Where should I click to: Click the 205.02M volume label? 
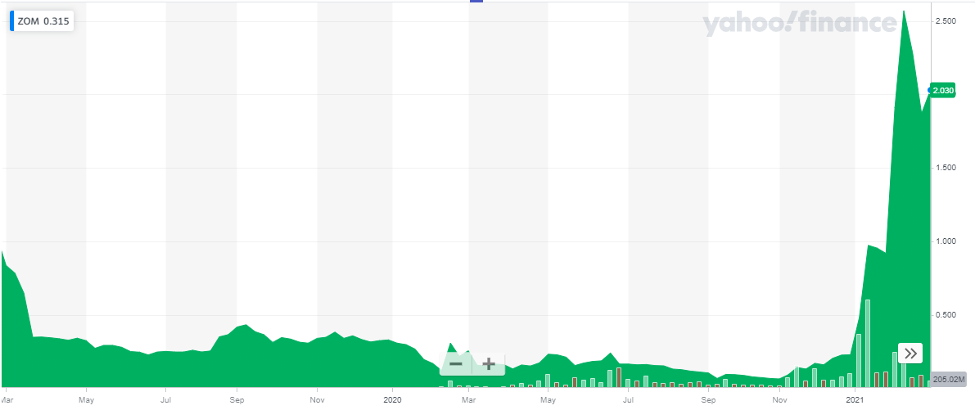pos(946,380)
